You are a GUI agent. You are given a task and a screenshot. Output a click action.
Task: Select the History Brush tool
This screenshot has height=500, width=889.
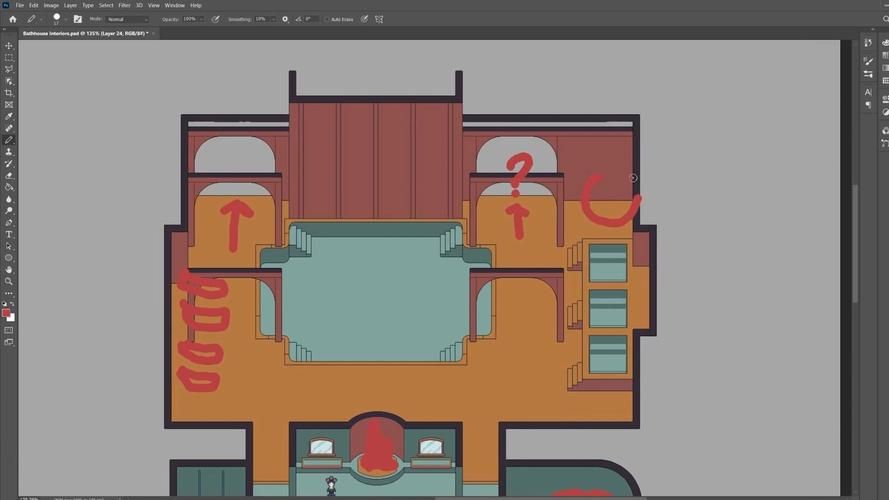tap(9, 163)
